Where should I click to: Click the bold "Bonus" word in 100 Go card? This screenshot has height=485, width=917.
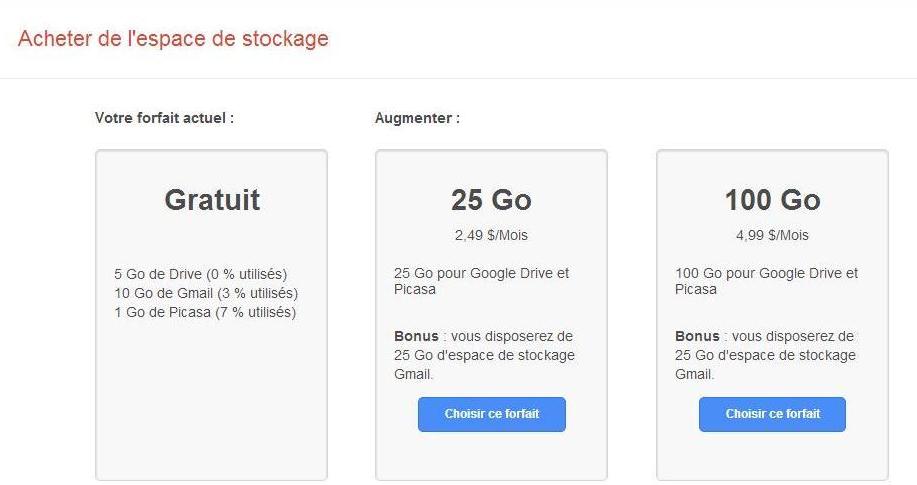[697, 336]
